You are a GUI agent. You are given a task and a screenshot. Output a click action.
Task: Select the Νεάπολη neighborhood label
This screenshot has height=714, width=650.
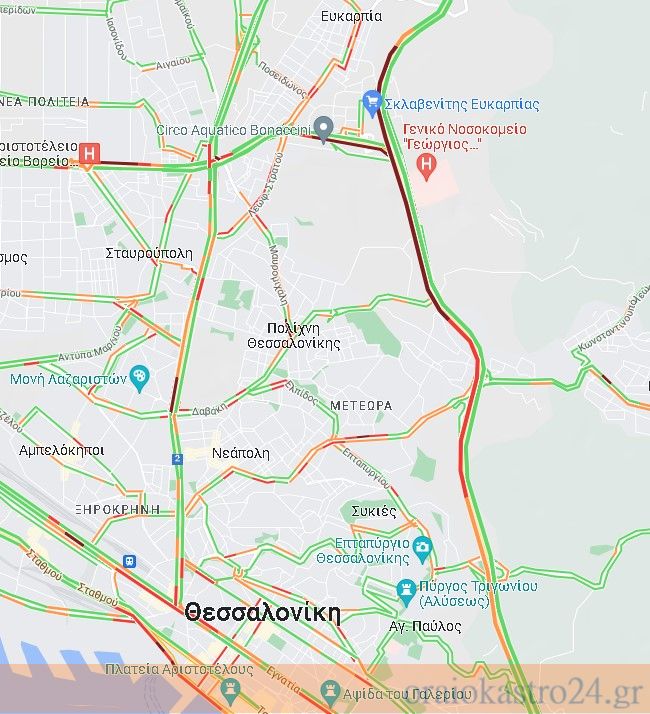click(241, 454)
